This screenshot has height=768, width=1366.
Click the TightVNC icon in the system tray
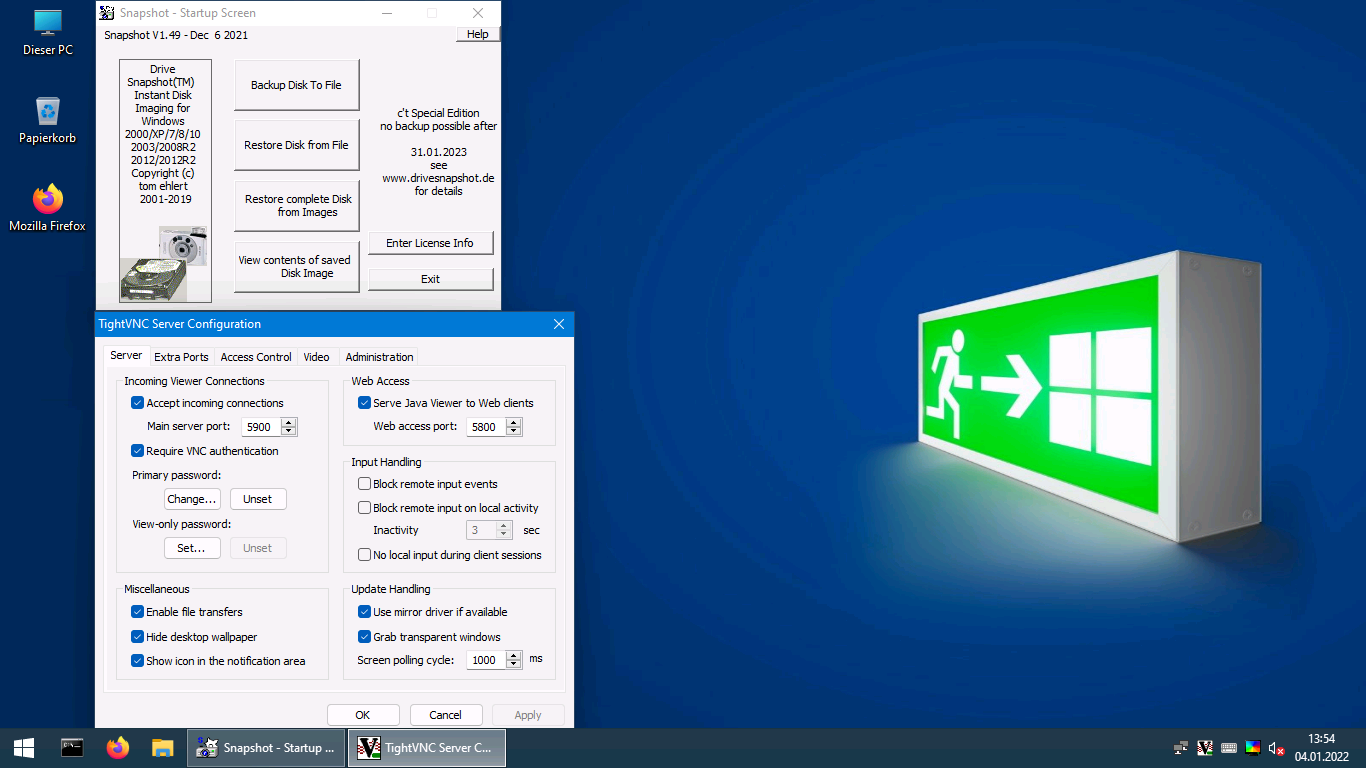1205,748
